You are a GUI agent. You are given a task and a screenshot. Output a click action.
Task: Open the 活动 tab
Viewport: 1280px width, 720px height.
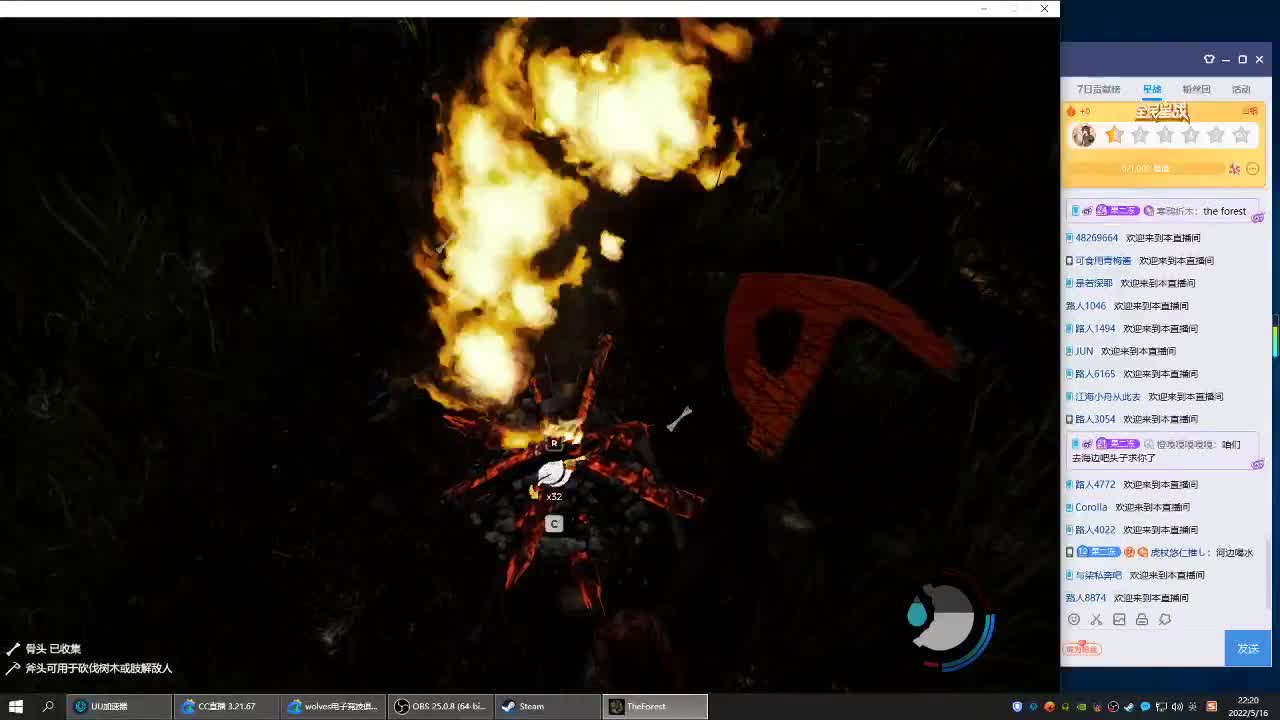point(1241,89)
